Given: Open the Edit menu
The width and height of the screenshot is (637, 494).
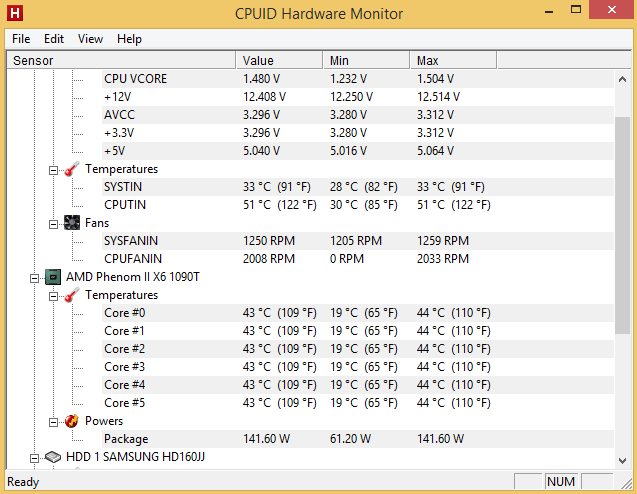Looking at the screenshot, I should (x=54, y=39).
